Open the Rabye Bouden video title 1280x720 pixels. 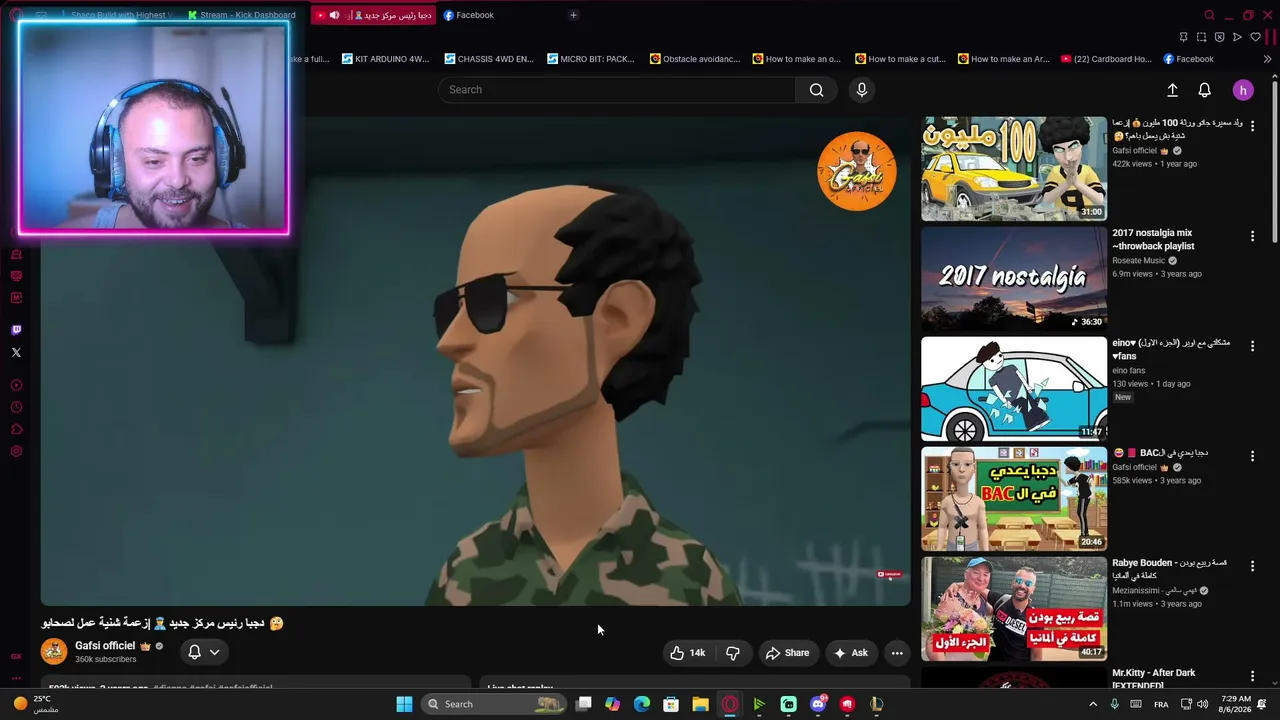click(x=1169, y=569)
